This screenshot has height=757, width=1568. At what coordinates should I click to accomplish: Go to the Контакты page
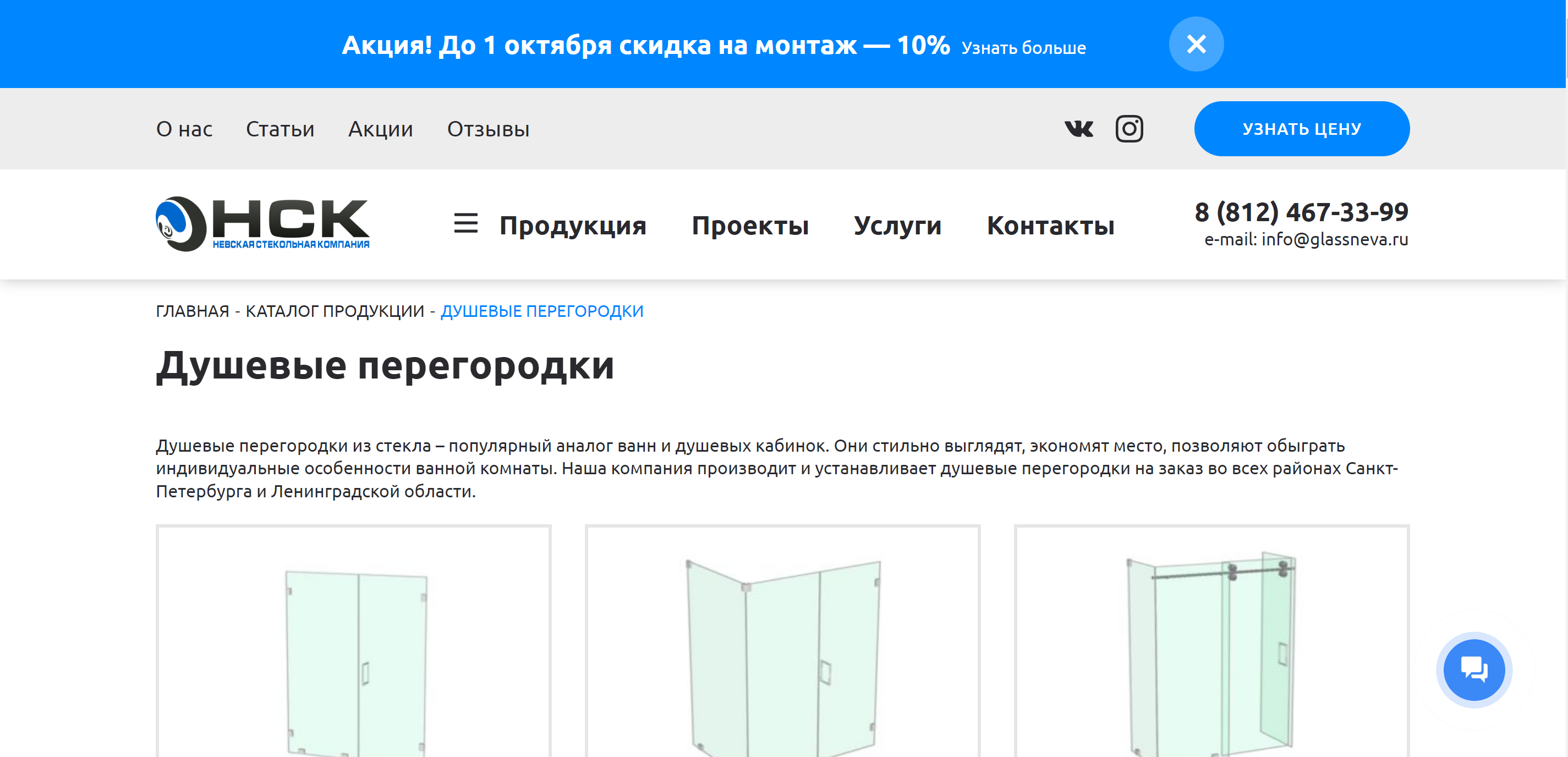pos(1051,225)
